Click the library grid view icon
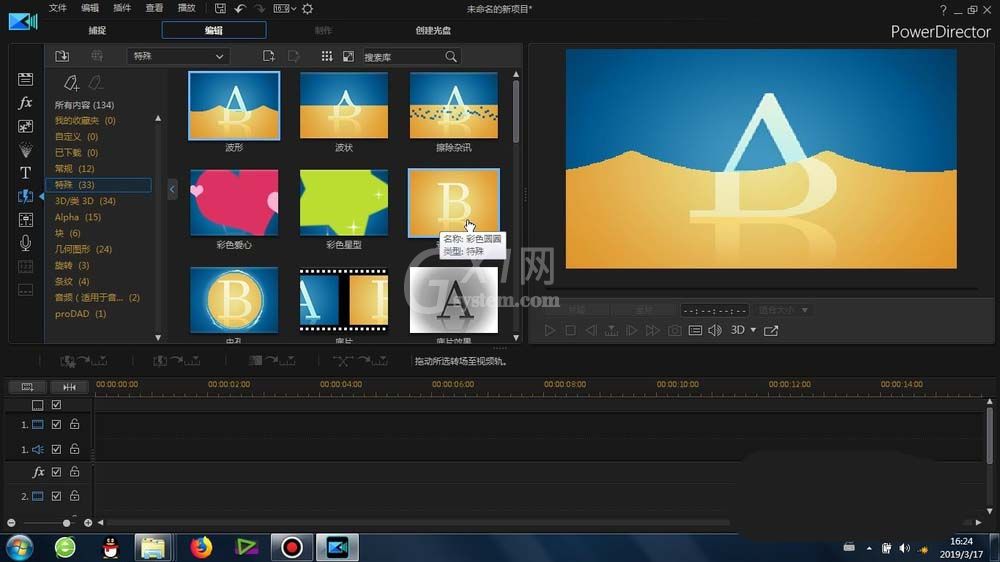The width and height of the screenshot is (1000, 562). coord(327,56)
